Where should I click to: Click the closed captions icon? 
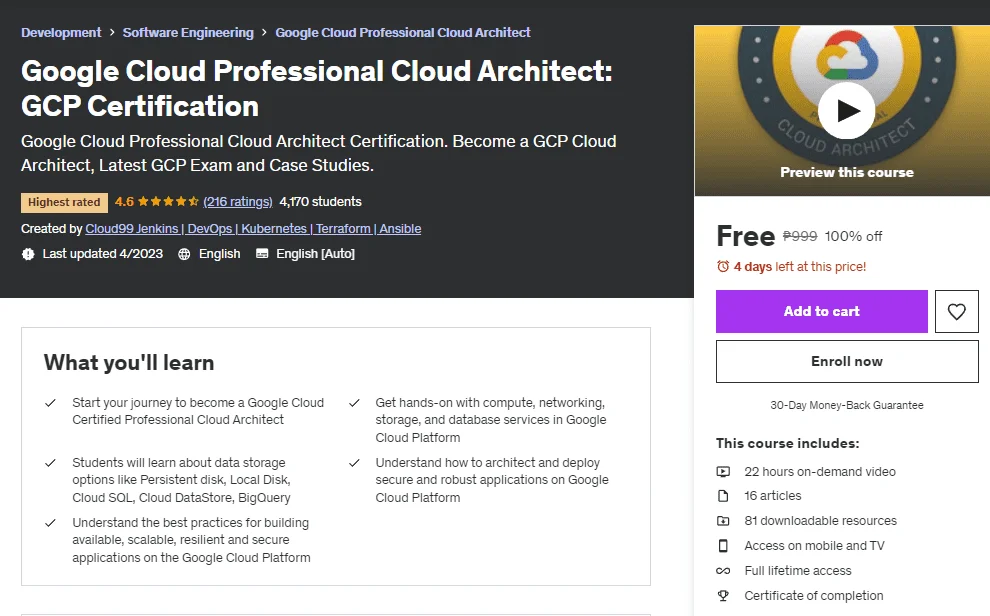(261, 254)
